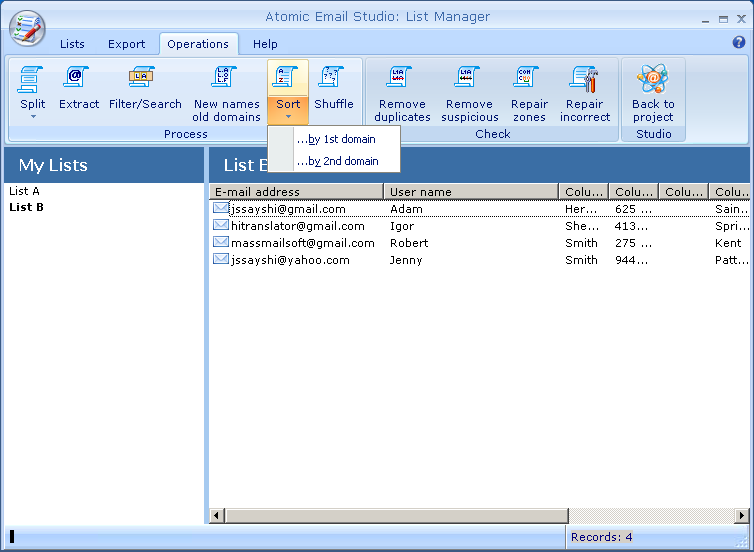Click user name Jenny cell

click(406, 260)
